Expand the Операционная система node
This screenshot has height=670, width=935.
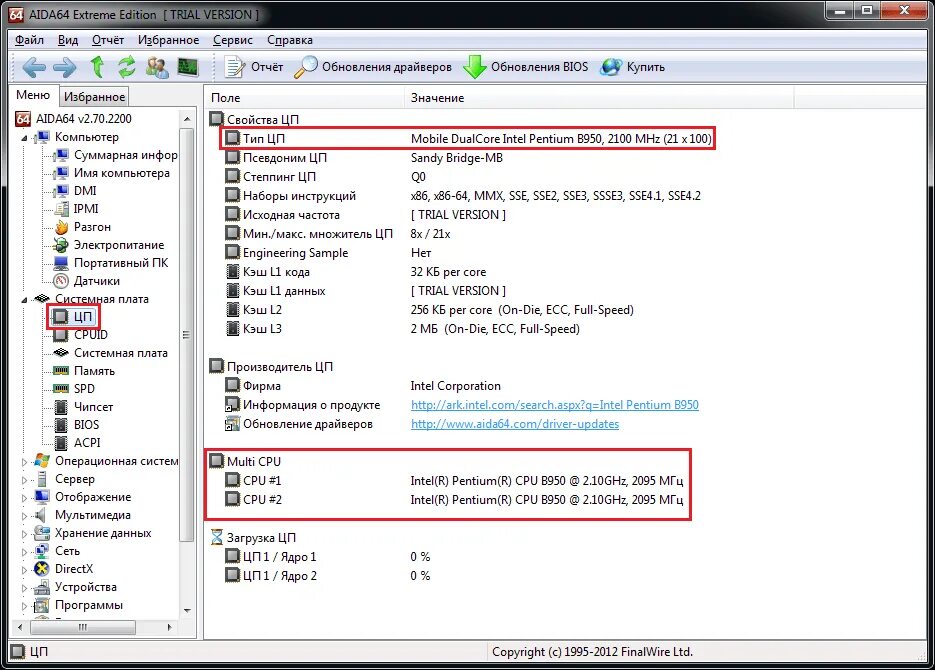24,461
